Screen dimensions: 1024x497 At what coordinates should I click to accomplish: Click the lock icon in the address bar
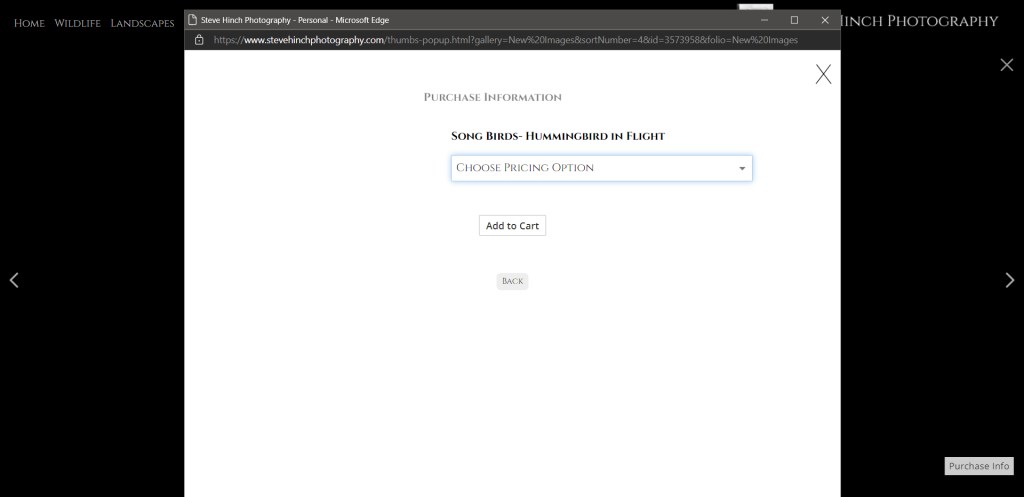(x=199, y=40)
